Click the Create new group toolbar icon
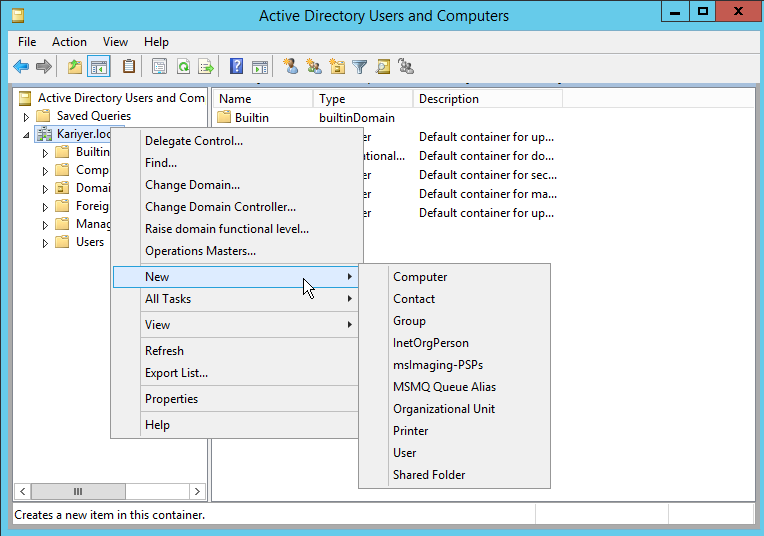 (314, 66)
